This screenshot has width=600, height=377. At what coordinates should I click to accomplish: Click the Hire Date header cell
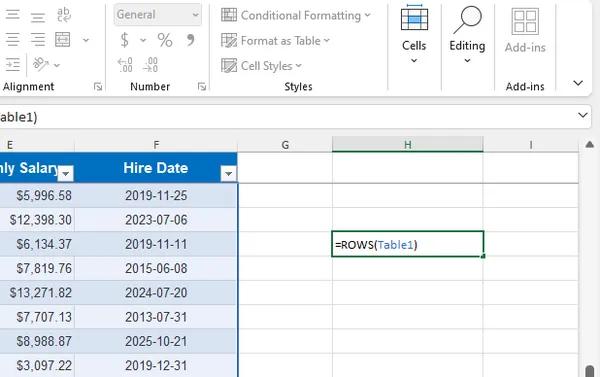tap(156, 168)
